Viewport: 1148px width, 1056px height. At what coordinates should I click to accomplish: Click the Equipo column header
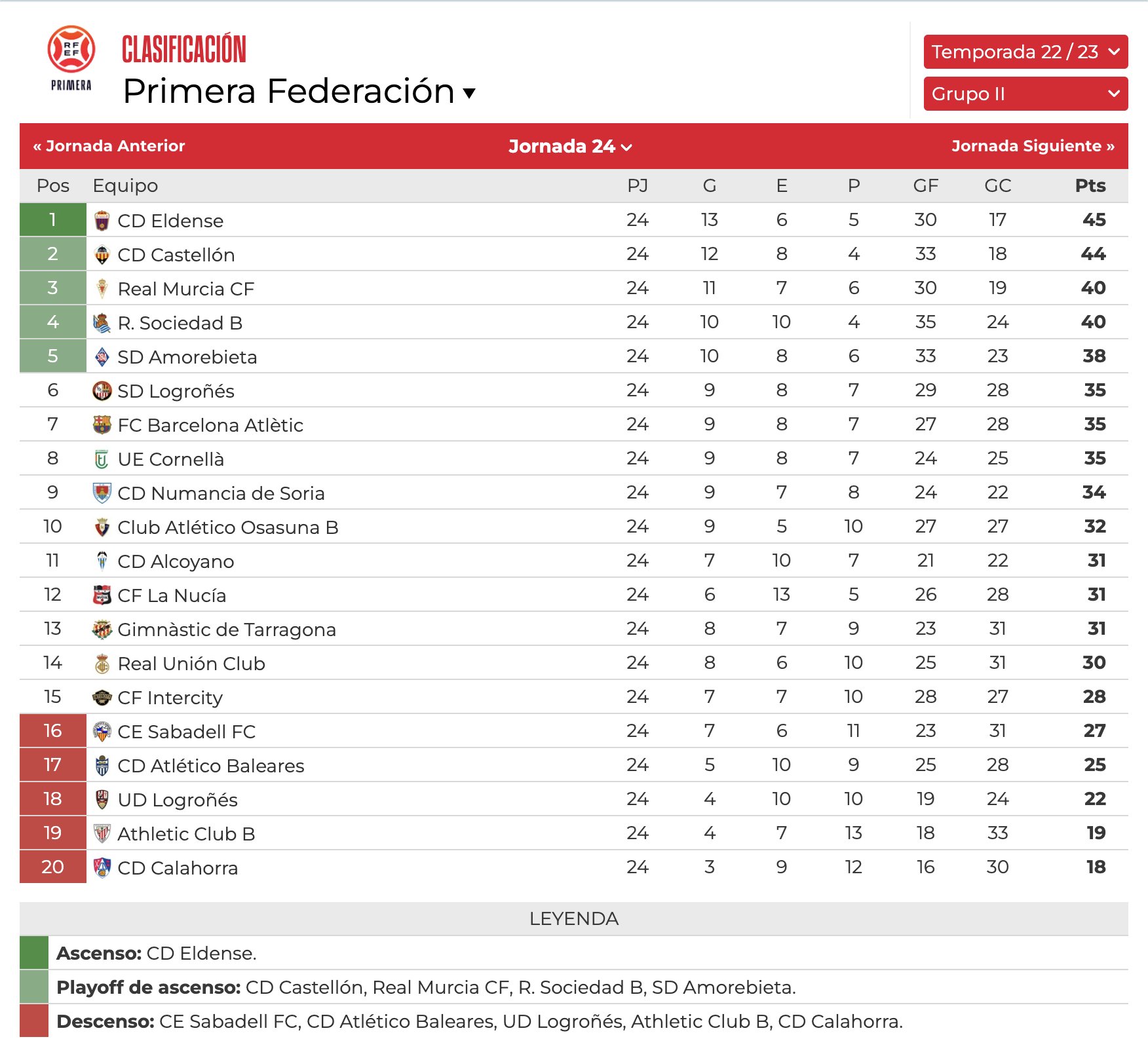[x=125, y=186]
